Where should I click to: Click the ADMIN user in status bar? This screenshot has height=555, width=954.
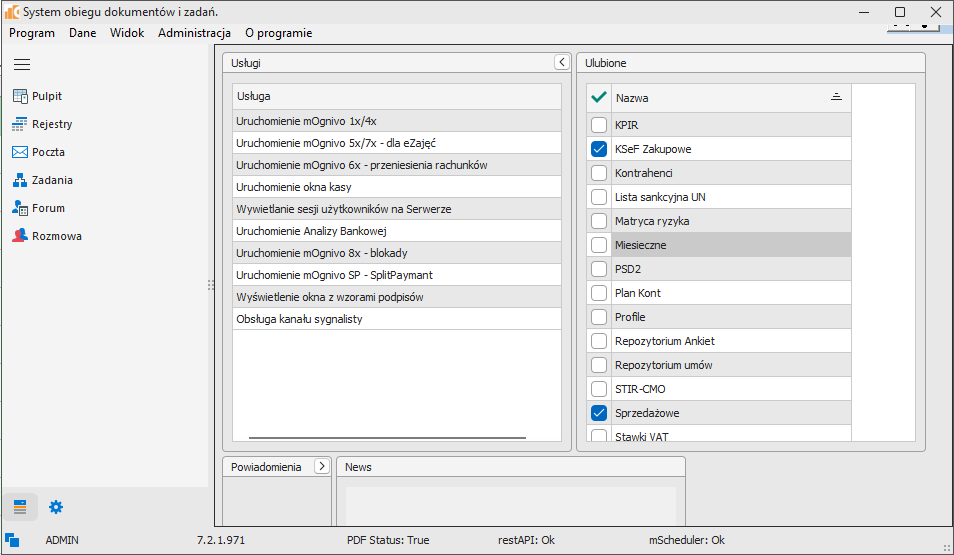(x=62, y=540)
